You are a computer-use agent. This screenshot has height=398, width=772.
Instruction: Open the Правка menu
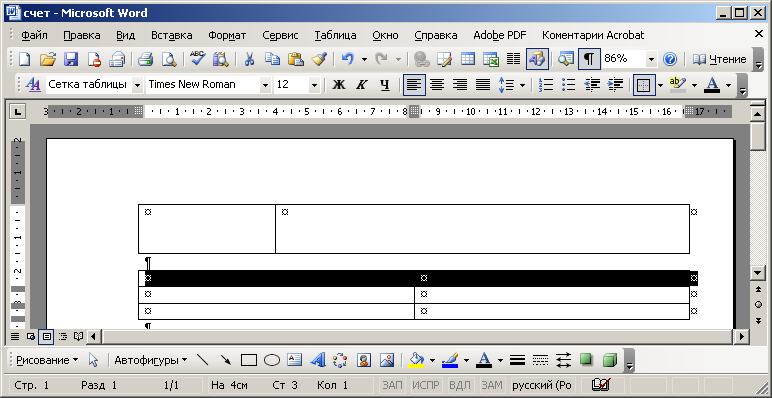[x=82, y=35]
